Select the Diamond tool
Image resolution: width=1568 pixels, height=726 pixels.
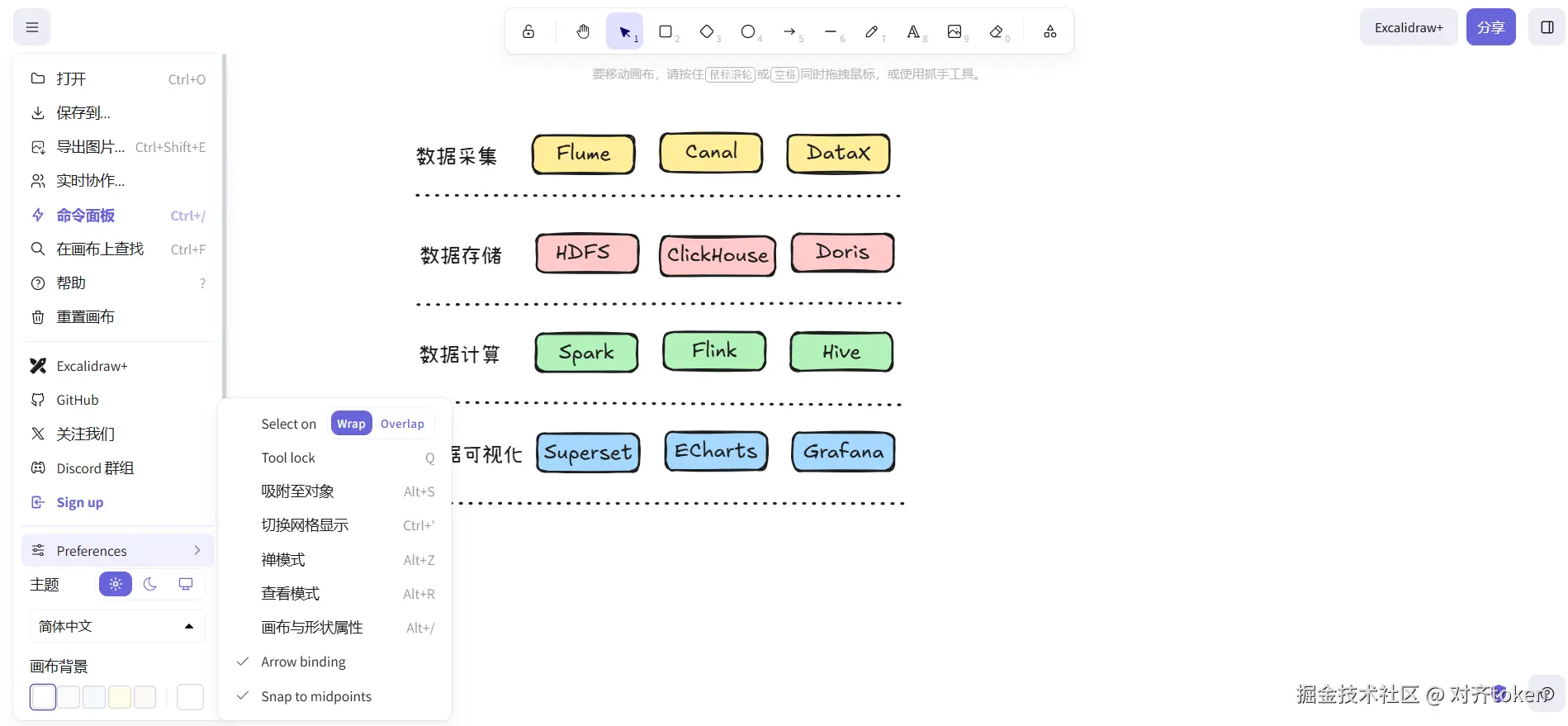[707, 31]
